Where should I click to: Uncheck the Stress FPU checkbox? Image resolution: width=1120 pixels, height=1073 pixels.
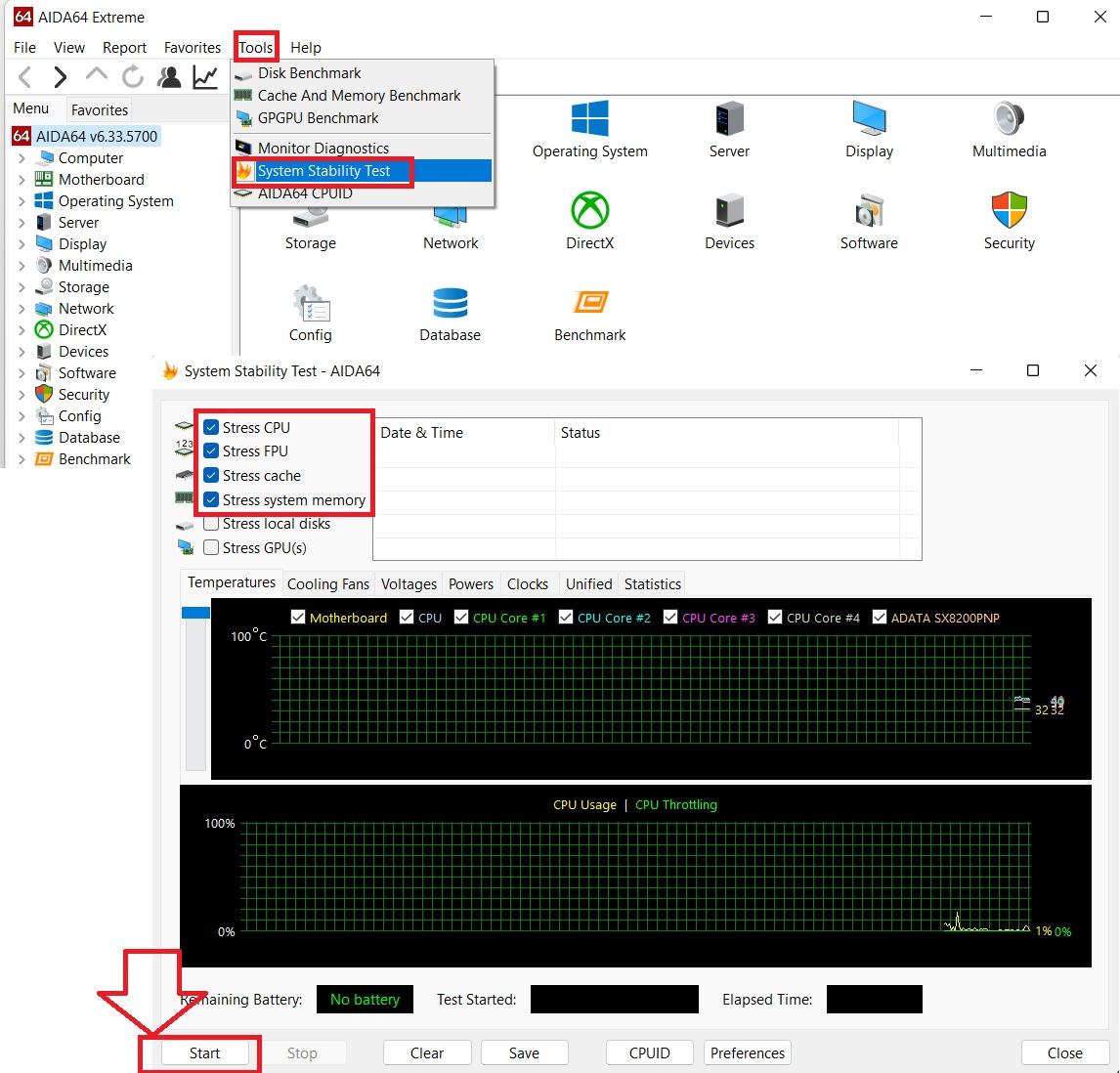[211, 451]
